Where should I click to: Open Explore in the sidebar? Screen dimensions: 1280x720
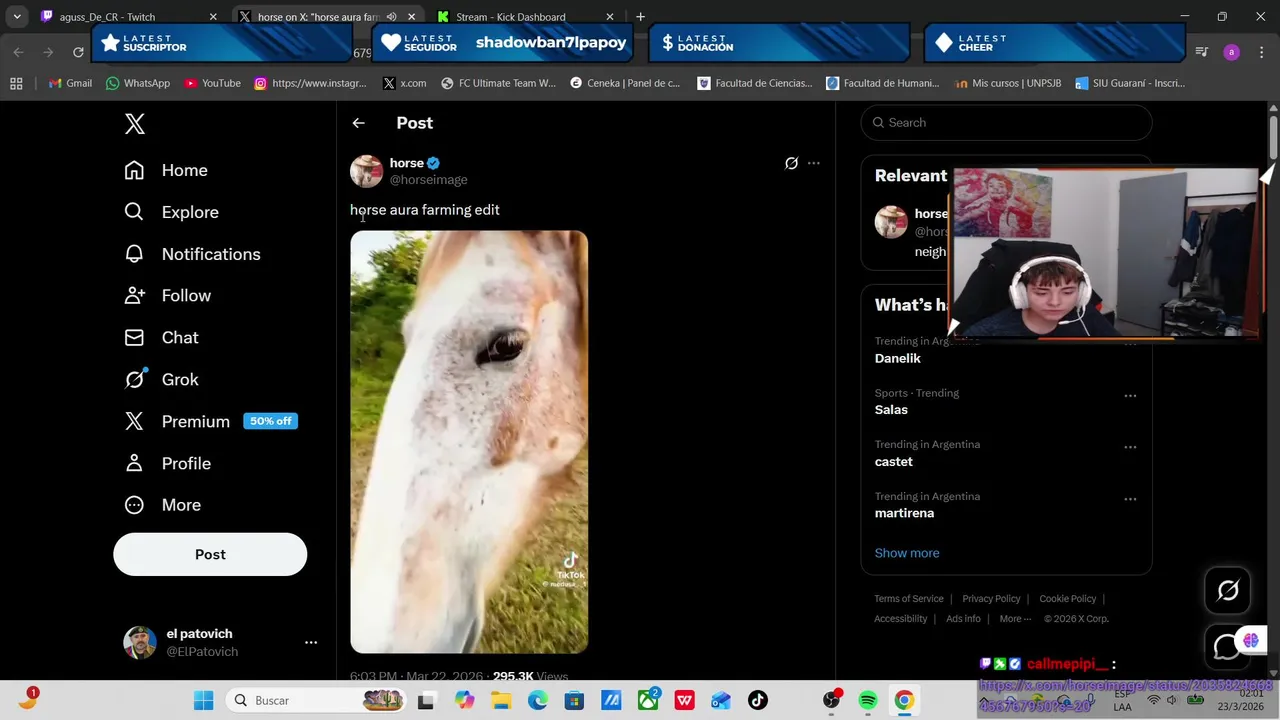pos(171,212)
